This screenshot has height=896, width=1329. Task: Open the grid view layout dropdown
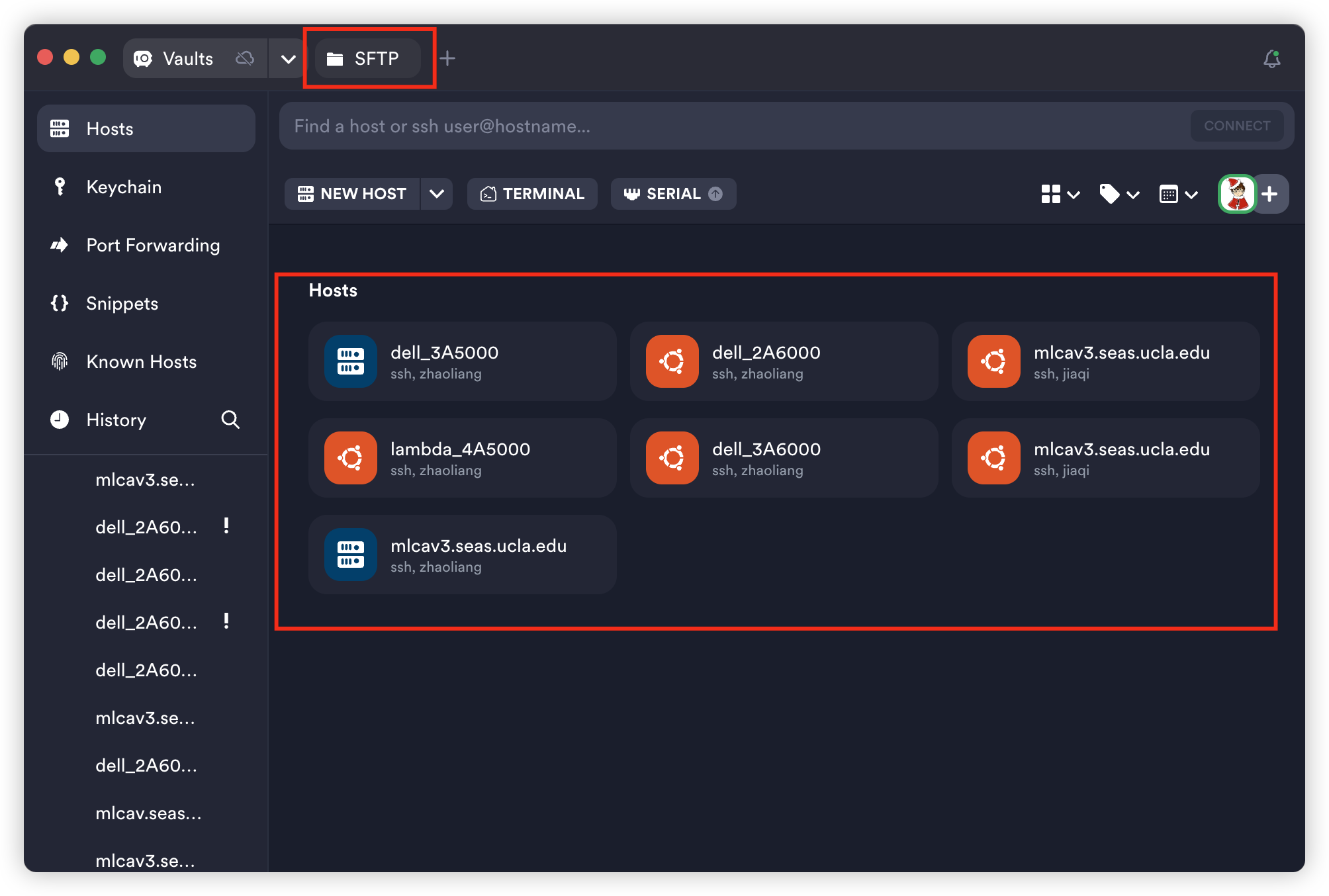(x=1060, y=194)
